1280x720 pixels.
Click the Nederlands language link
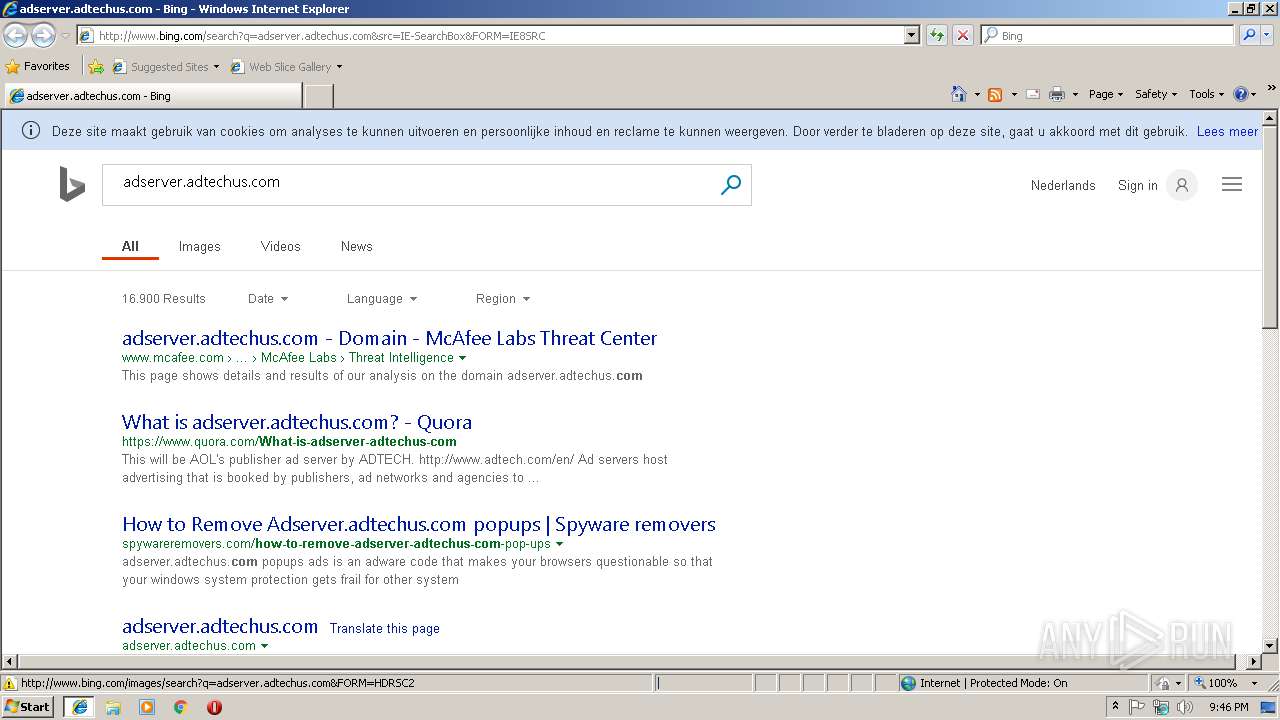point(1063,185)
